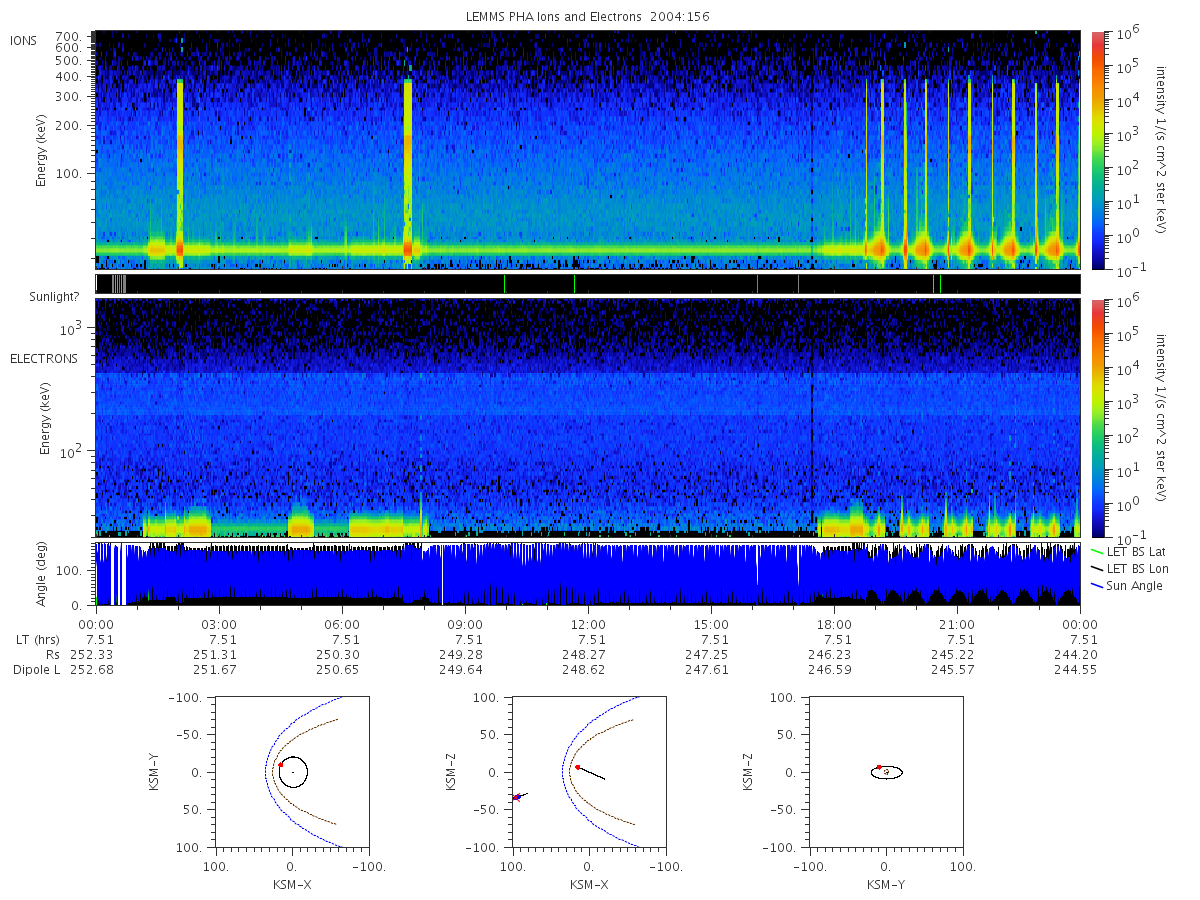Viewport: 1200px width, 900px height.
Task: Click the ions intensity color bar
Action: click(x=1098, y=150)
